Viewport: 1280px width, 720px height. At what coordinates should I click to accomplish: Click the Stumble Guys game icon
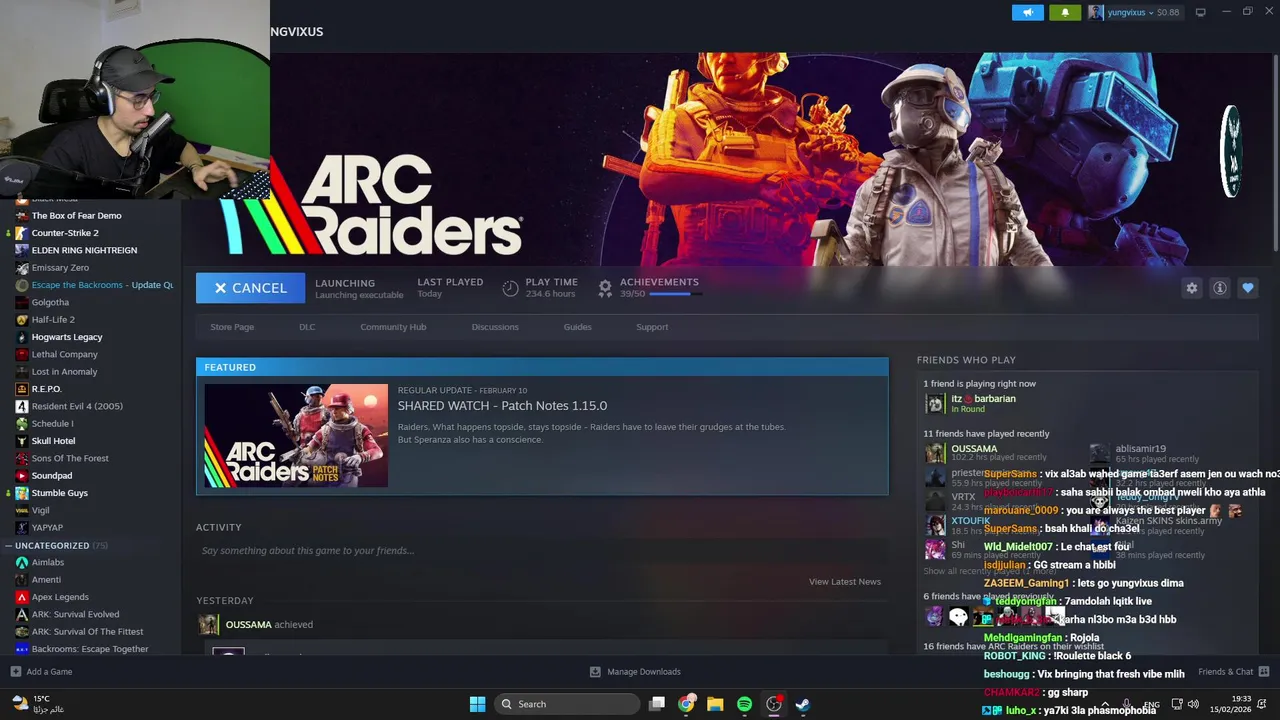[22, 493]
